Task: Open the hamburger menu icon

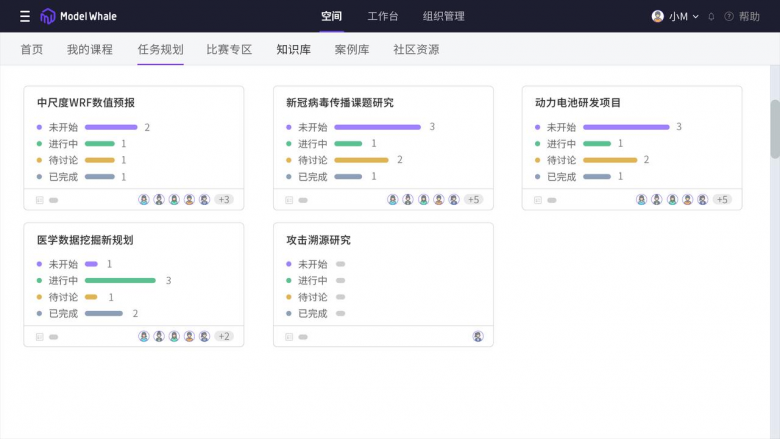Action: 25,16
